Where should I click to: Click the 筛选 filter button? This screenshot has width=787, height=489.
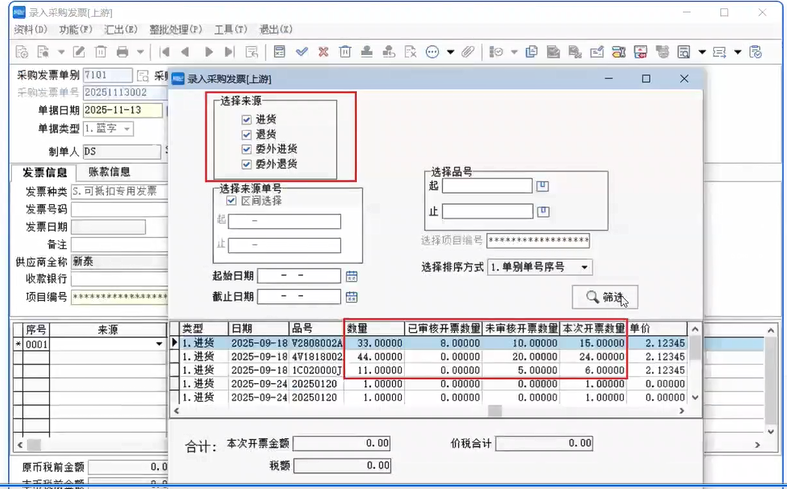(x=605, y=297)
